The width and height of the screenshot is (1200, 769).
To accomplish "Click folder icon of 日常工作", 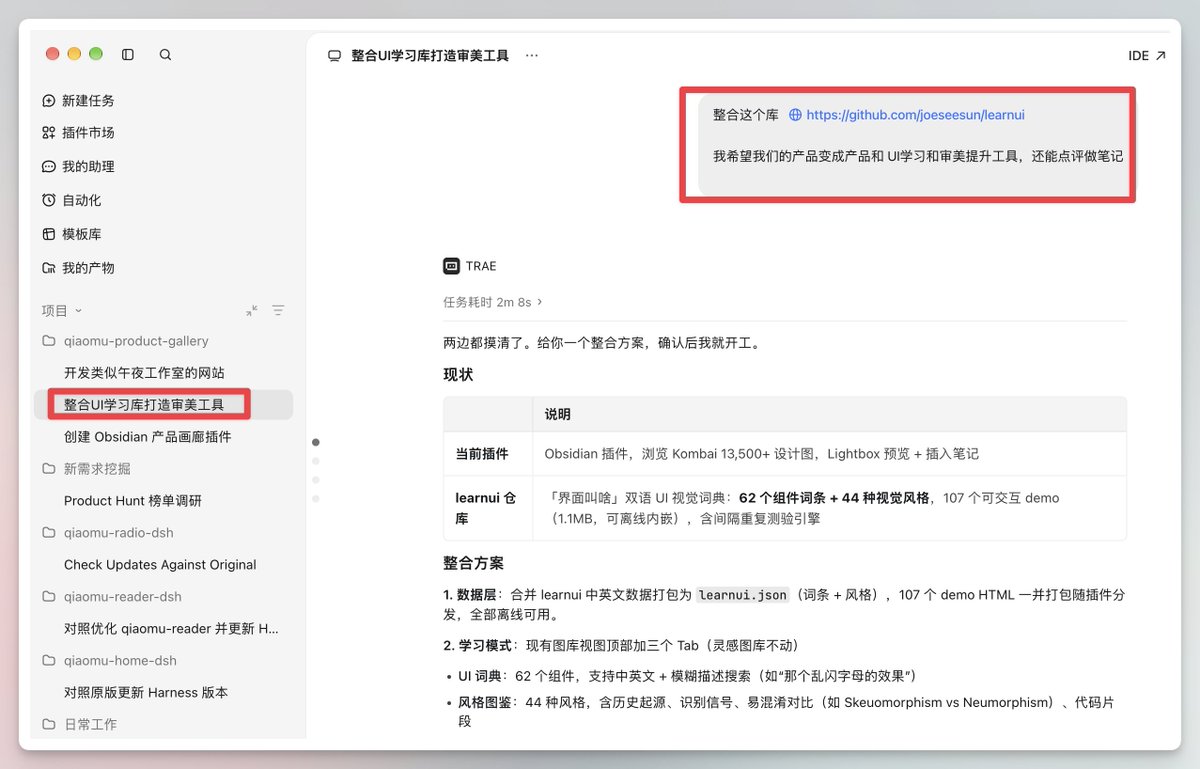I will (49, 724).
